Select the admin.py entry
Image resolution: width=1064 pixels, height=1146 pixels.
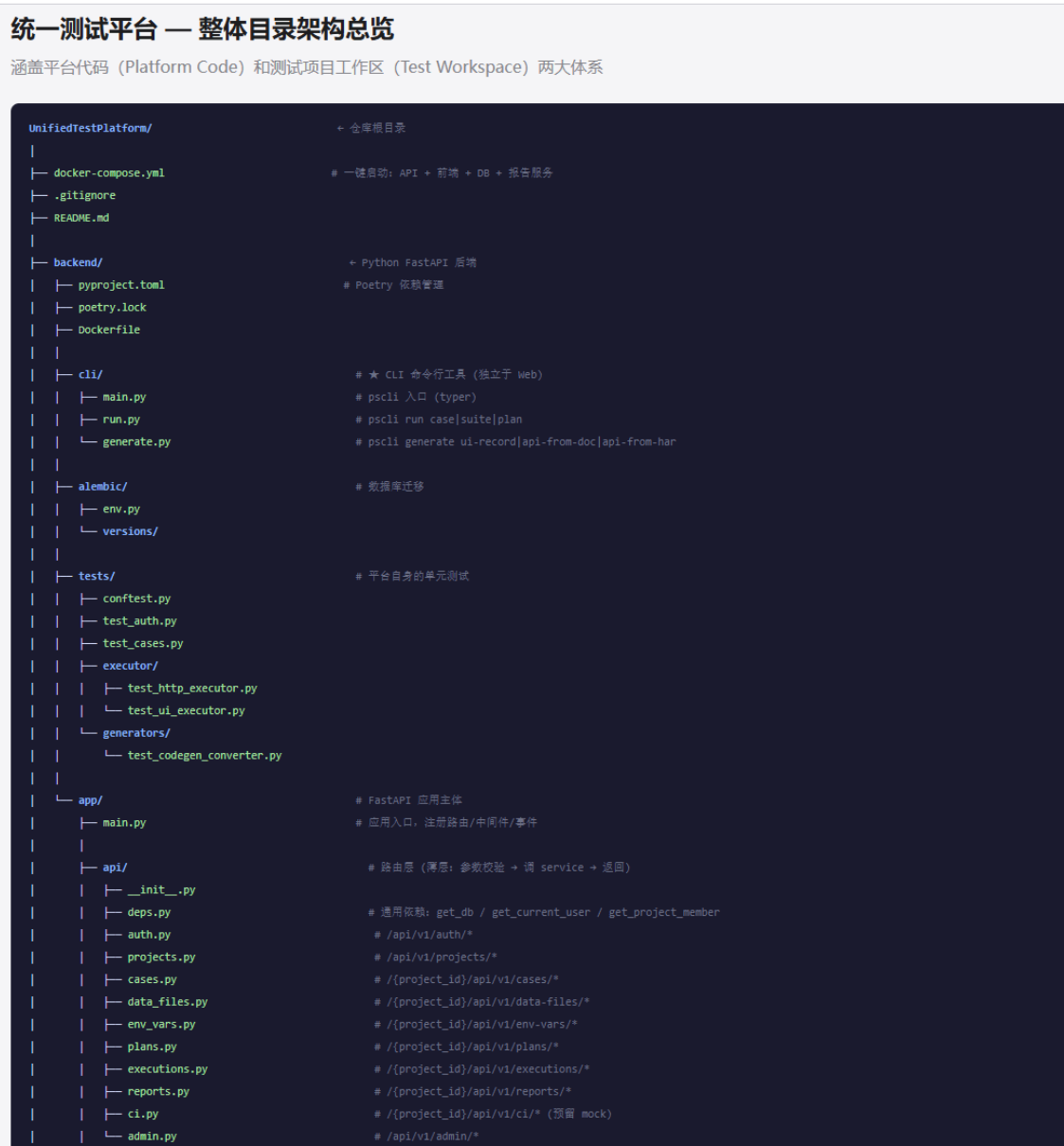(x=152, y=1137)
